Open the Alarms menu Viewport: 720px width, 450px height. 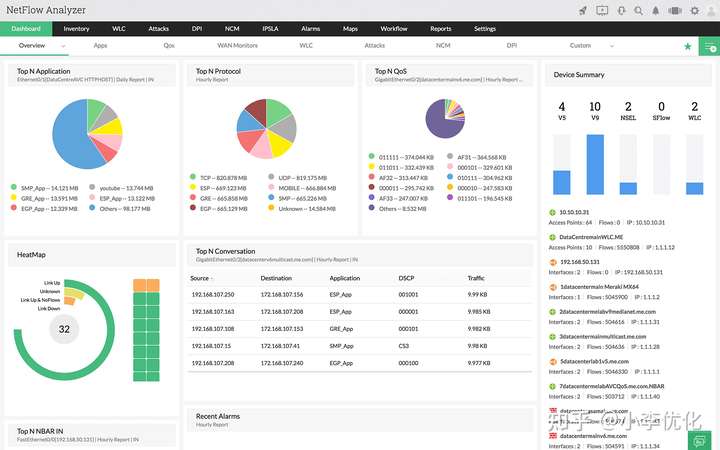click(x=310, y=28)
